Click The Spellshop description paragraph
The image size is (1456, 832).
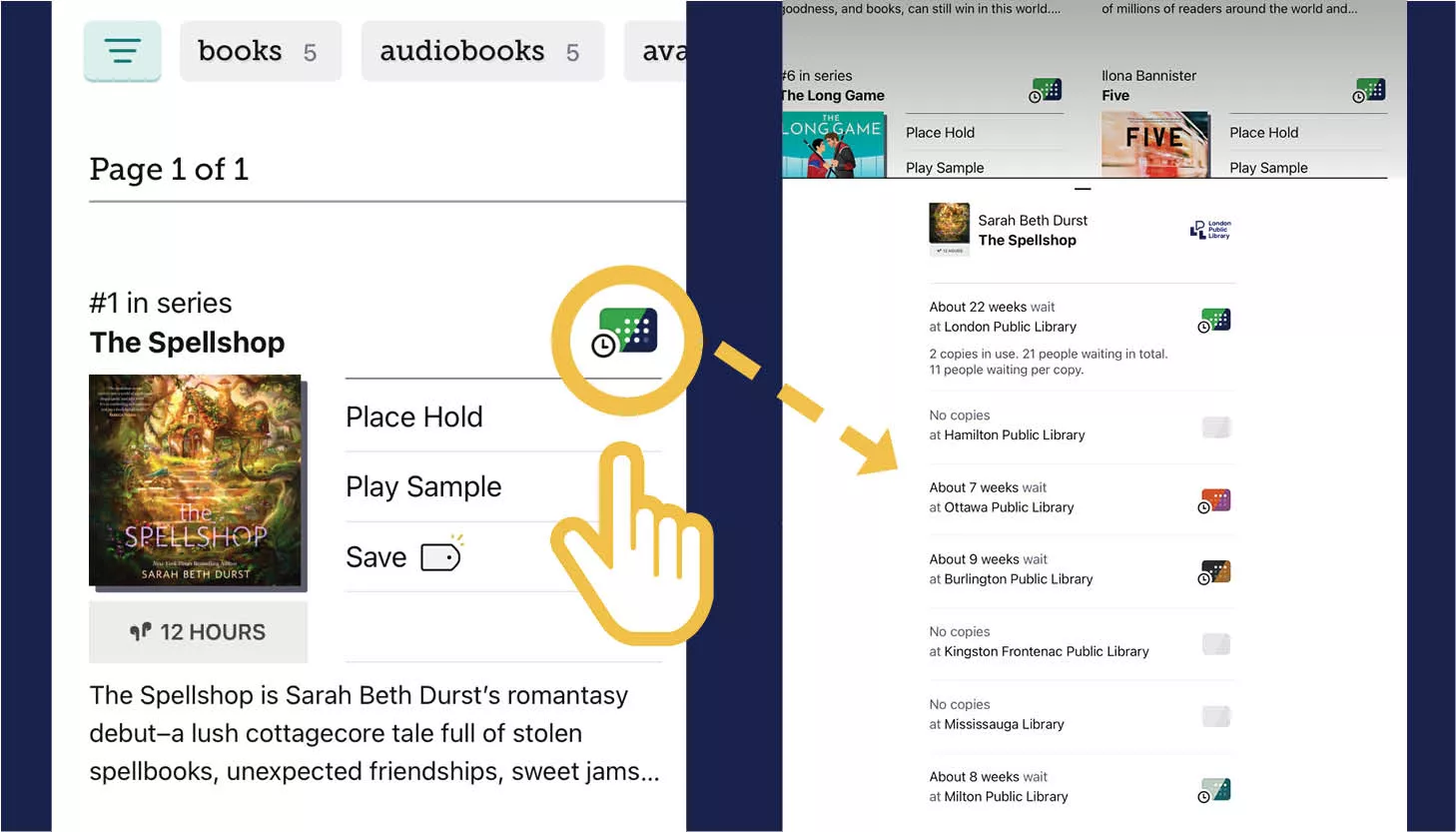(x=374, y=733)
